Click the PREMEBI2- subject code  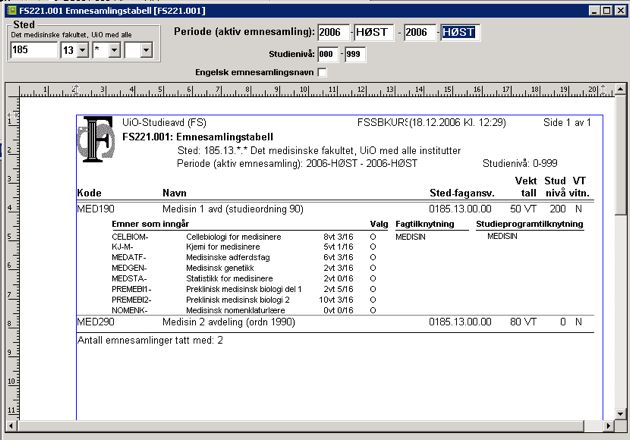131,300
